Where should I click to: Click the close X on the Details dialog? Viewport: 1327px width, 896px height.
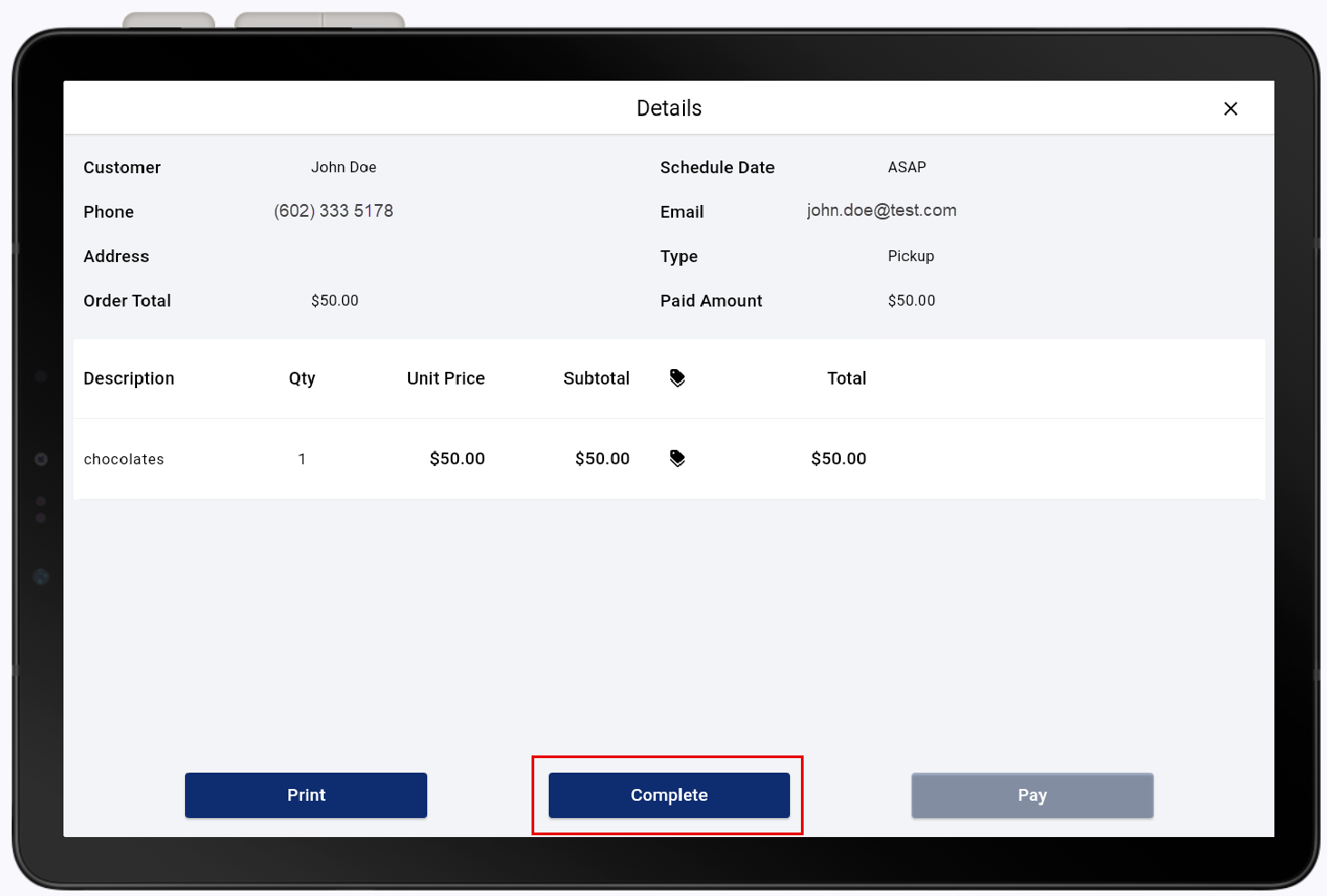click(x=1231, y=108)
